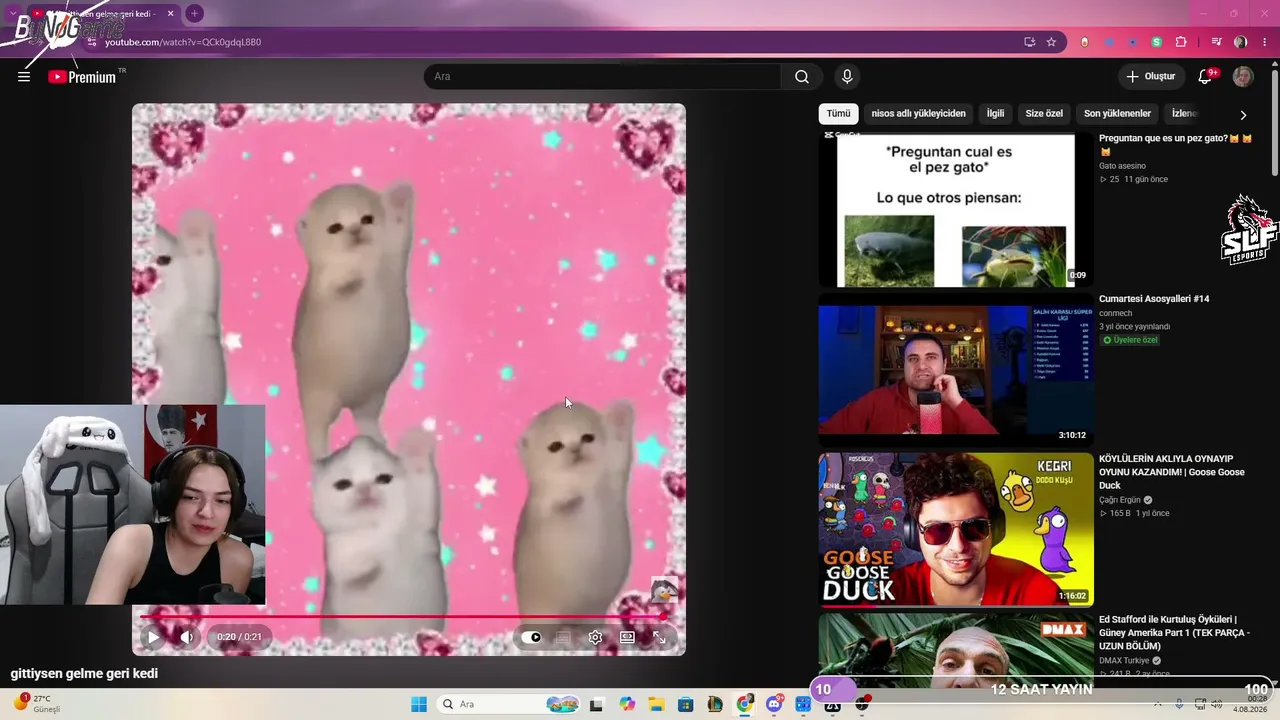Click the address bar URL
Viewport: 1280px width, 720px height.
pos(183,42)
